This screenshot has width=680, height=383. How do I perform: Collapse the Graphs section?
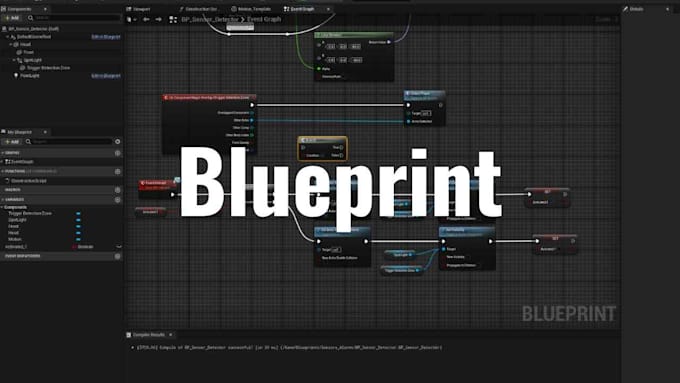pos(3,153)
